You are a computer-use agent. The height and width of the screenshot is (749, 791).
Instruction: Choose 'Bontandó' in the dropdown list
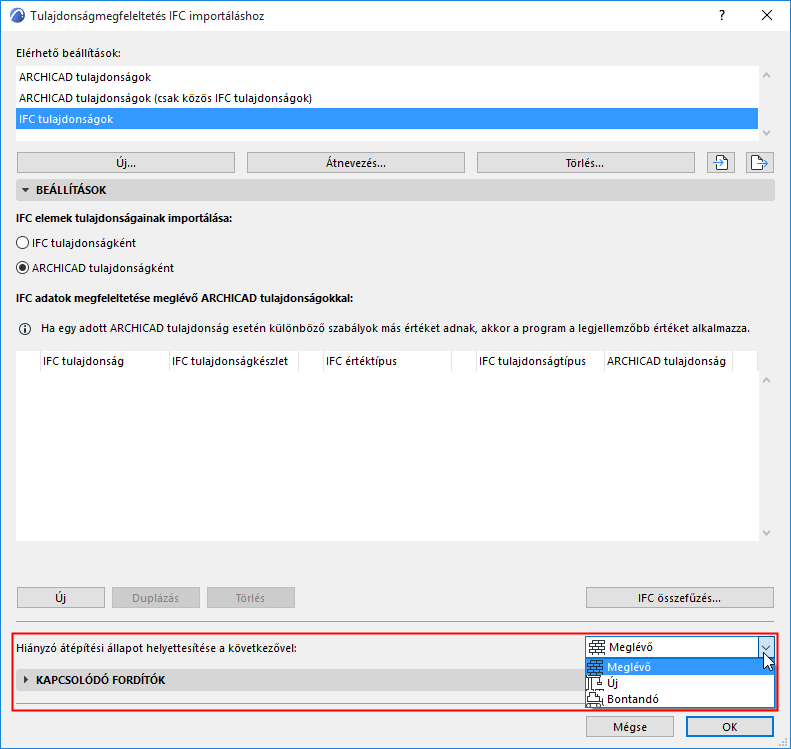pyautogui.click(x=680, y=699)
